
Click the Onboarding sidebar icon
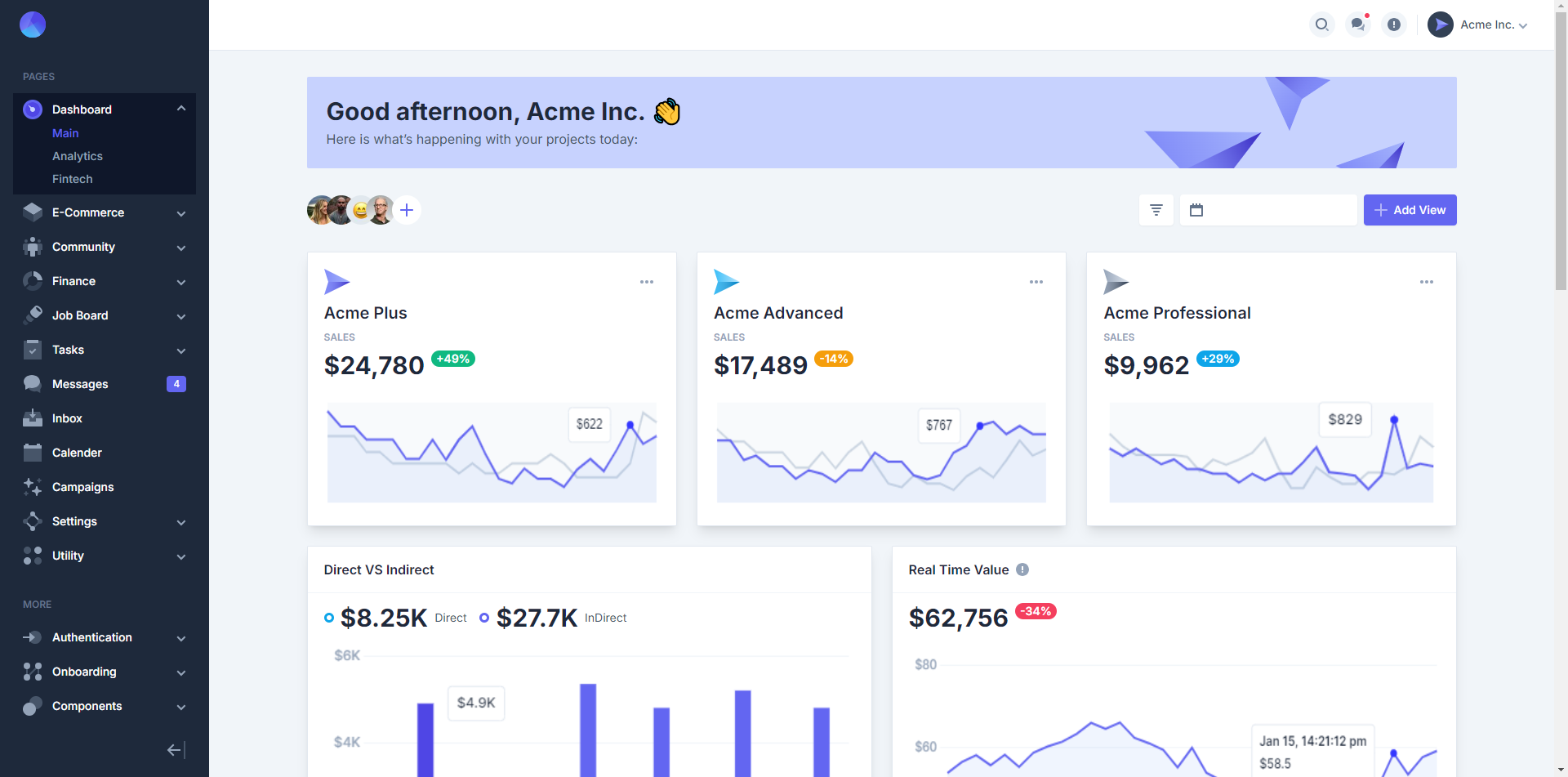(33, 672)
